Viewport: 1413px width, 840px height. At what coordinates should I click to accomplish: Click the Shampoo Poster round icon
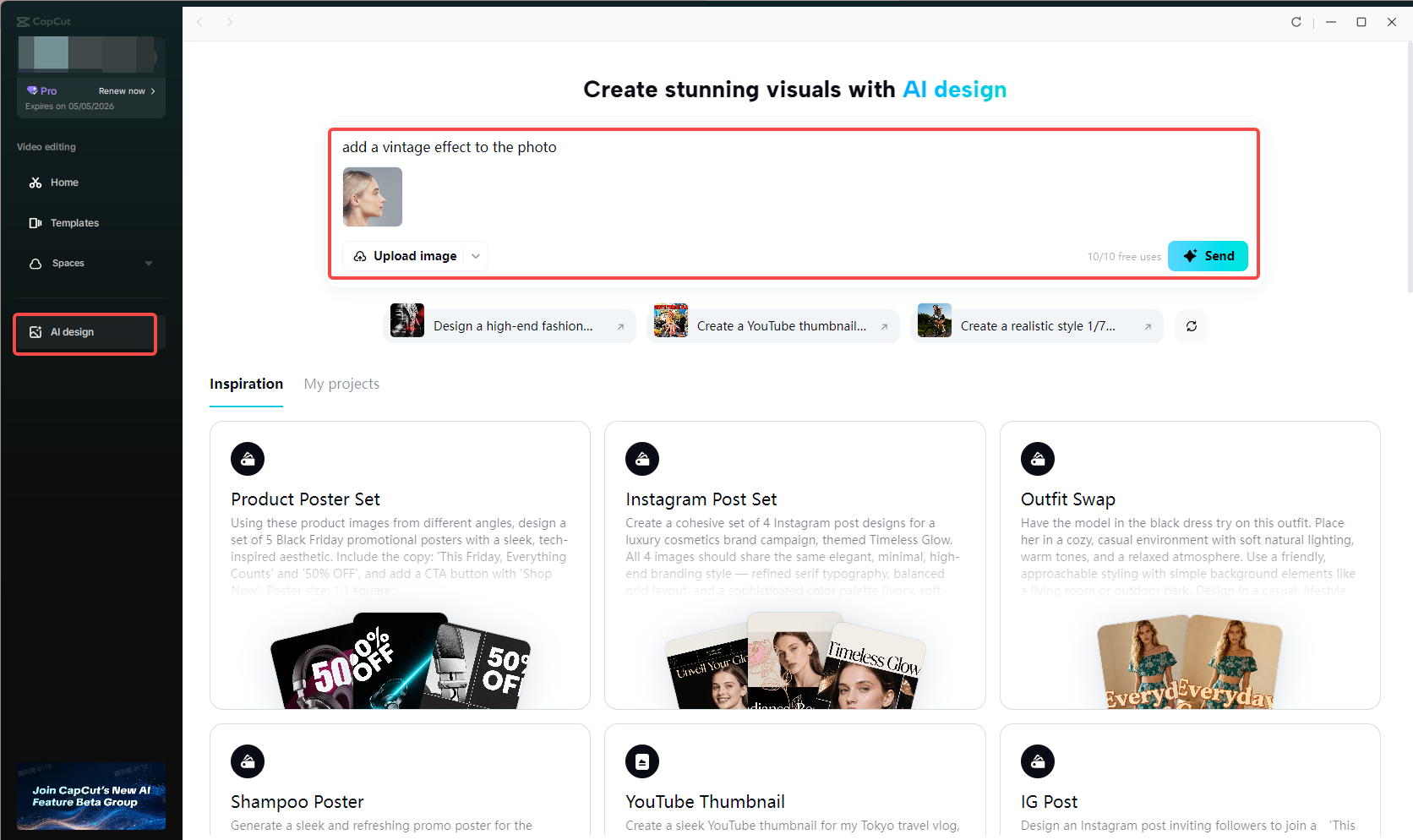(248, 761)
